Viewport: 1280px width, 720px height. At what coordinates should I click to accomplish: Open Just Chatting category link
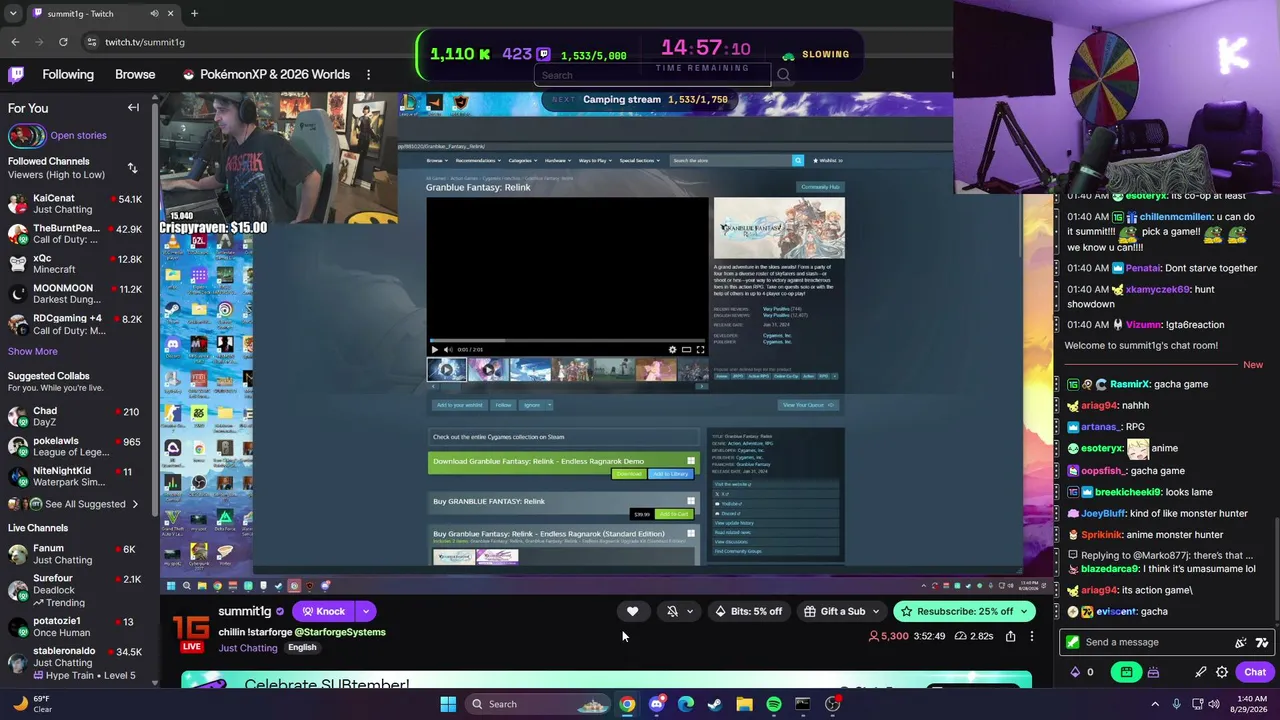coord(248,648)
